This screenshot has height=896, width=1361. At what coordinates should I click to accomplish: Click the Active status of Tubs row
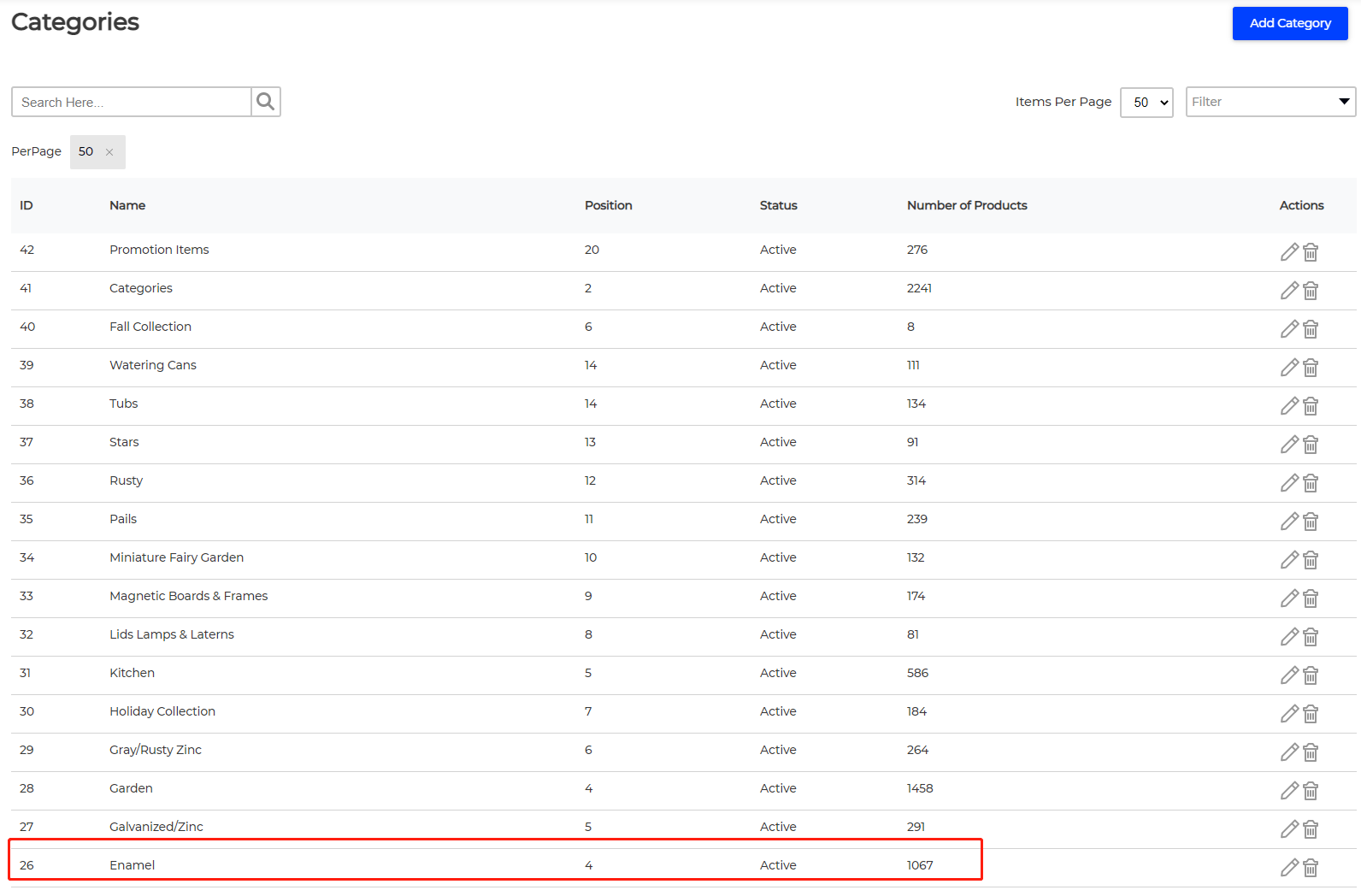778,404
